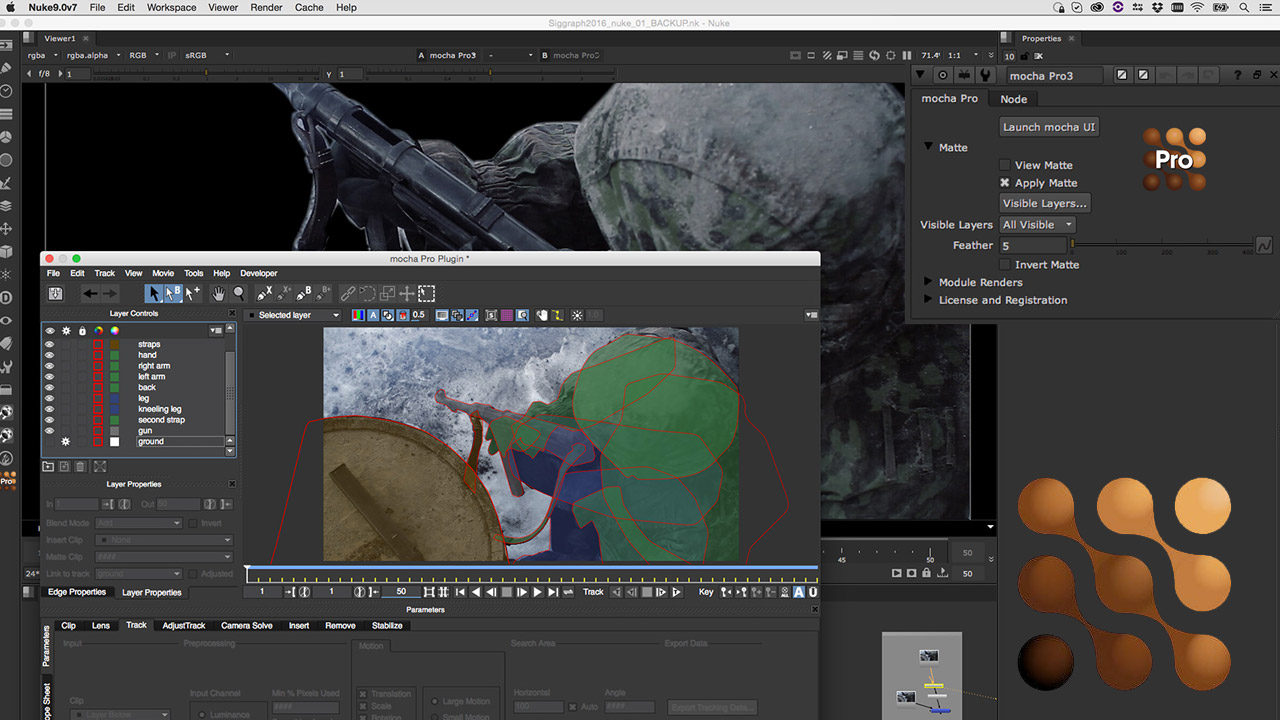Click the center-node target icon in Properties
This screenshot has height=720, width=1280.
pyautogui.click(x=942, y=75)
